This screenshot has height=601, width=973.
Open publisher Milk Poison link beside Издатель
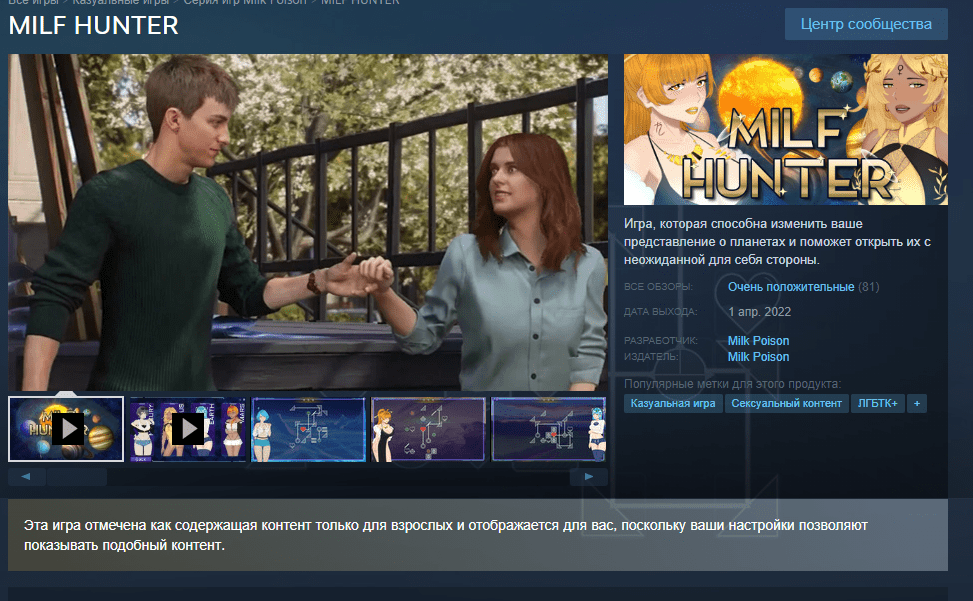(x=758, y=357)
